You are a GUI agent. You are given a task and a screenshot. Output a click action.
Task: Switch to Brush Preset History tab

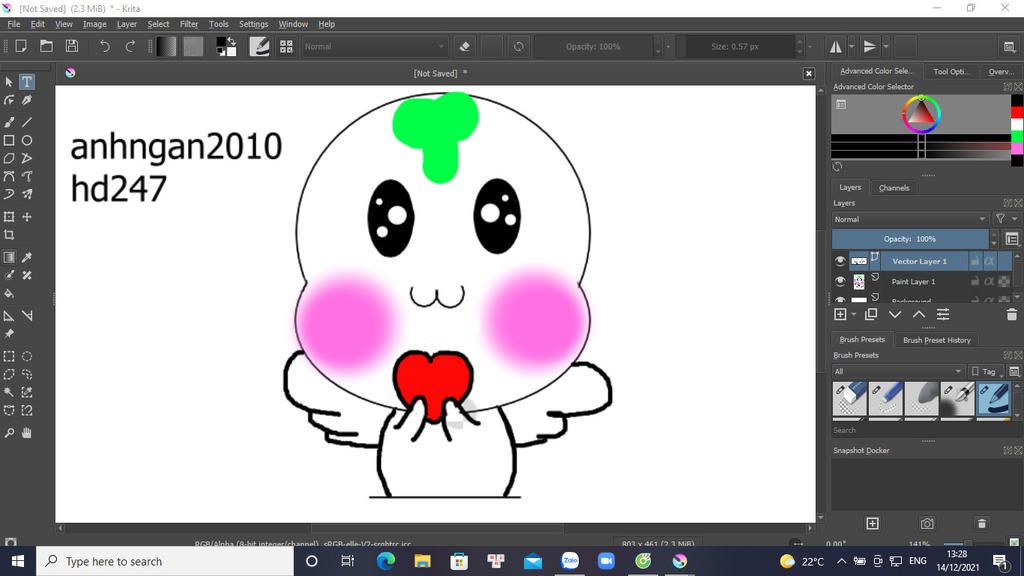(x=936, y=340)
